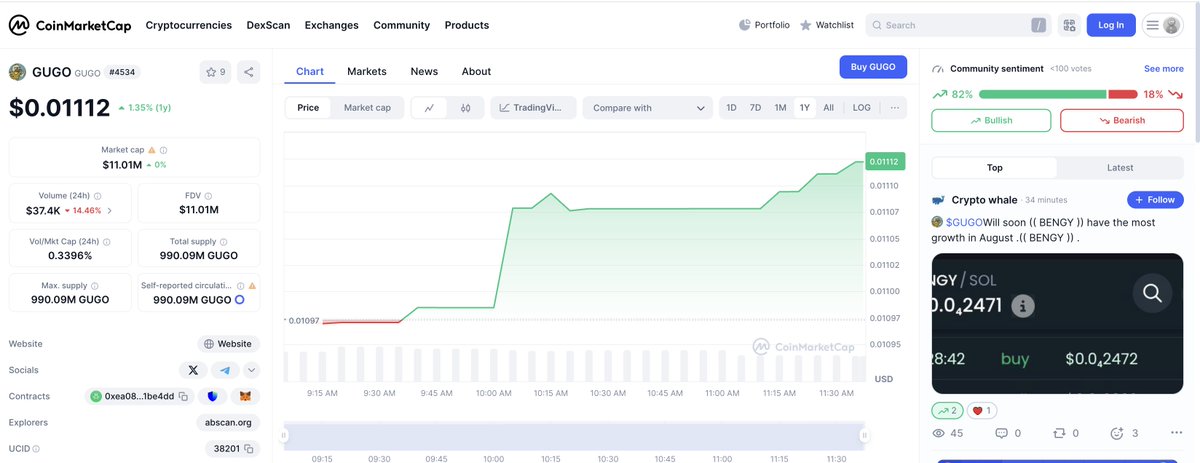
Task: Vote Bearish on community sentiment
Action: [x=1122, y=120]
